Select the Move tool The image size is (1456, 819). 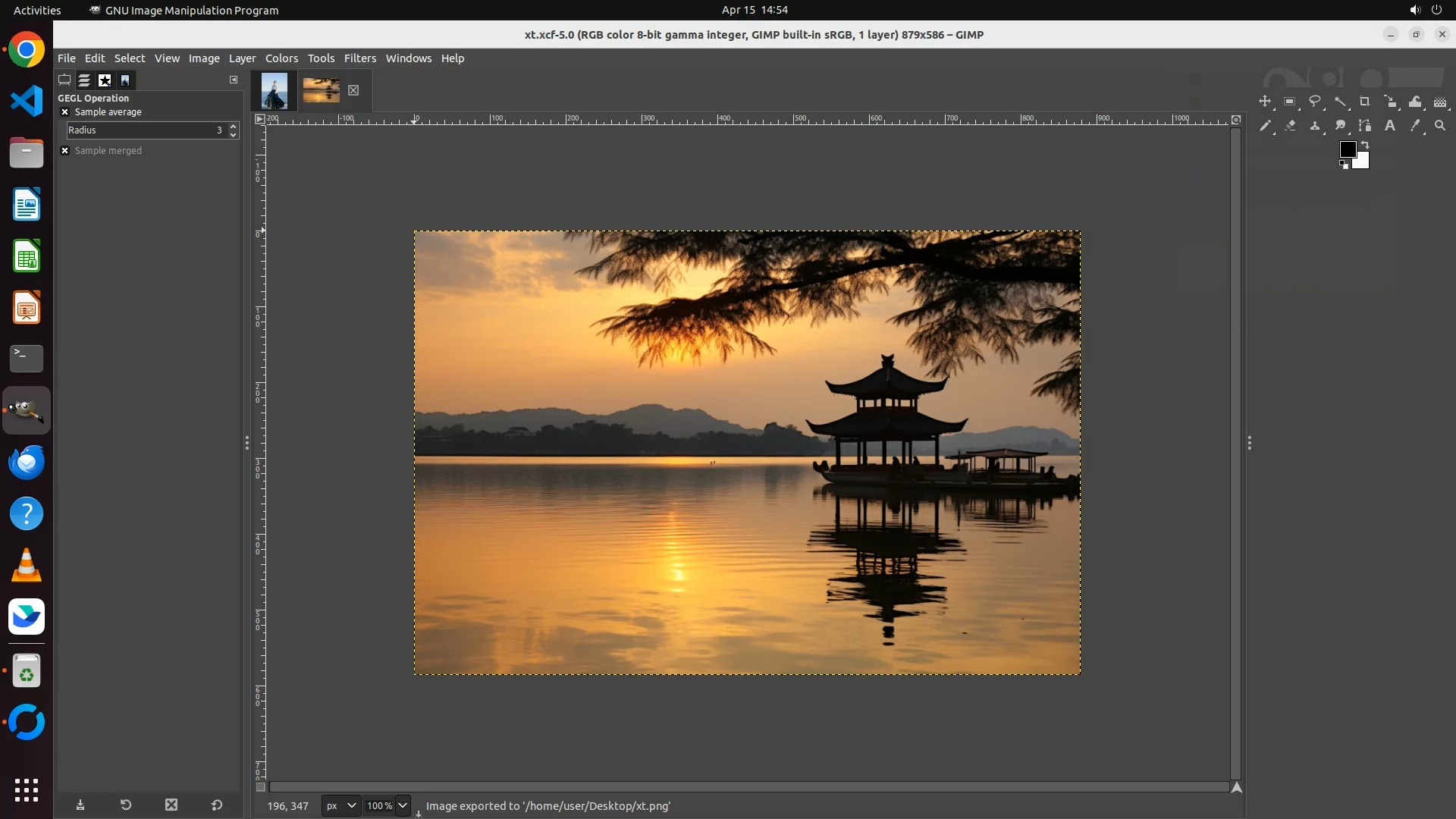(1264, 102)
